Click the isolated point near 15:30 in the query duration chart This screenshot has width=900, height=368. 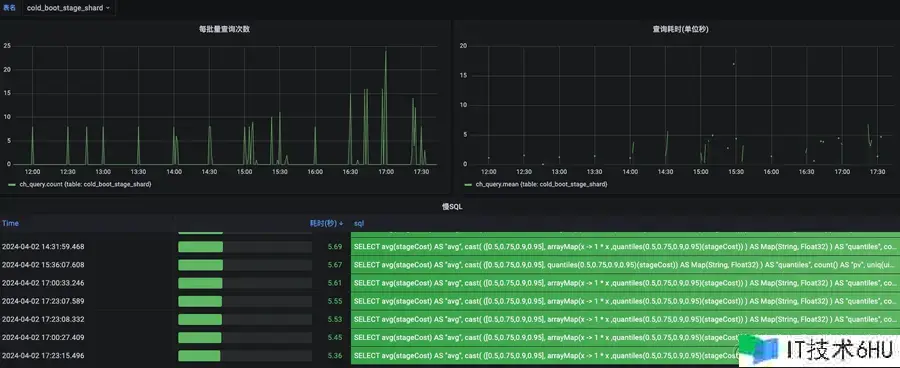(734, 64)
